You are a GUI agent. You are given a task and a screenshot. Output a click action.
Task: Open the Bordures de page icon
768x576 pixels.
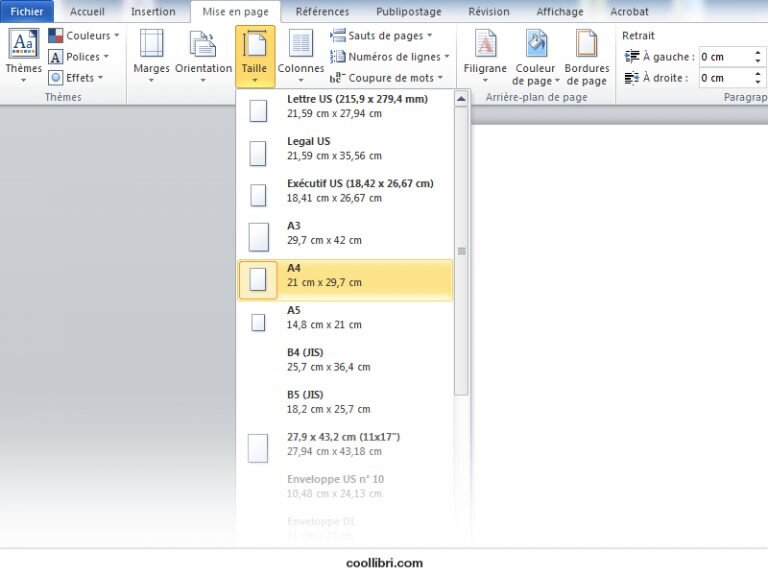587,44
